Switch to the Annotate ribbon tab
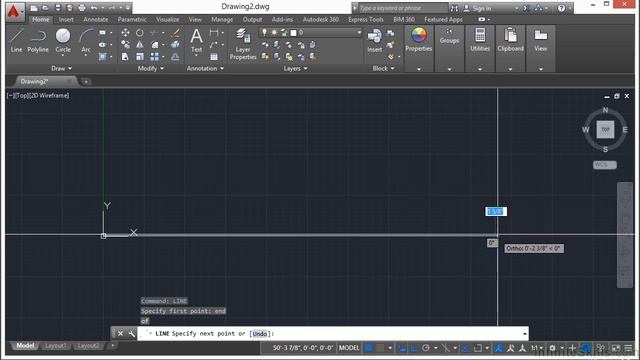The height and width of the screenshot is (360, 640). point(96,20)
